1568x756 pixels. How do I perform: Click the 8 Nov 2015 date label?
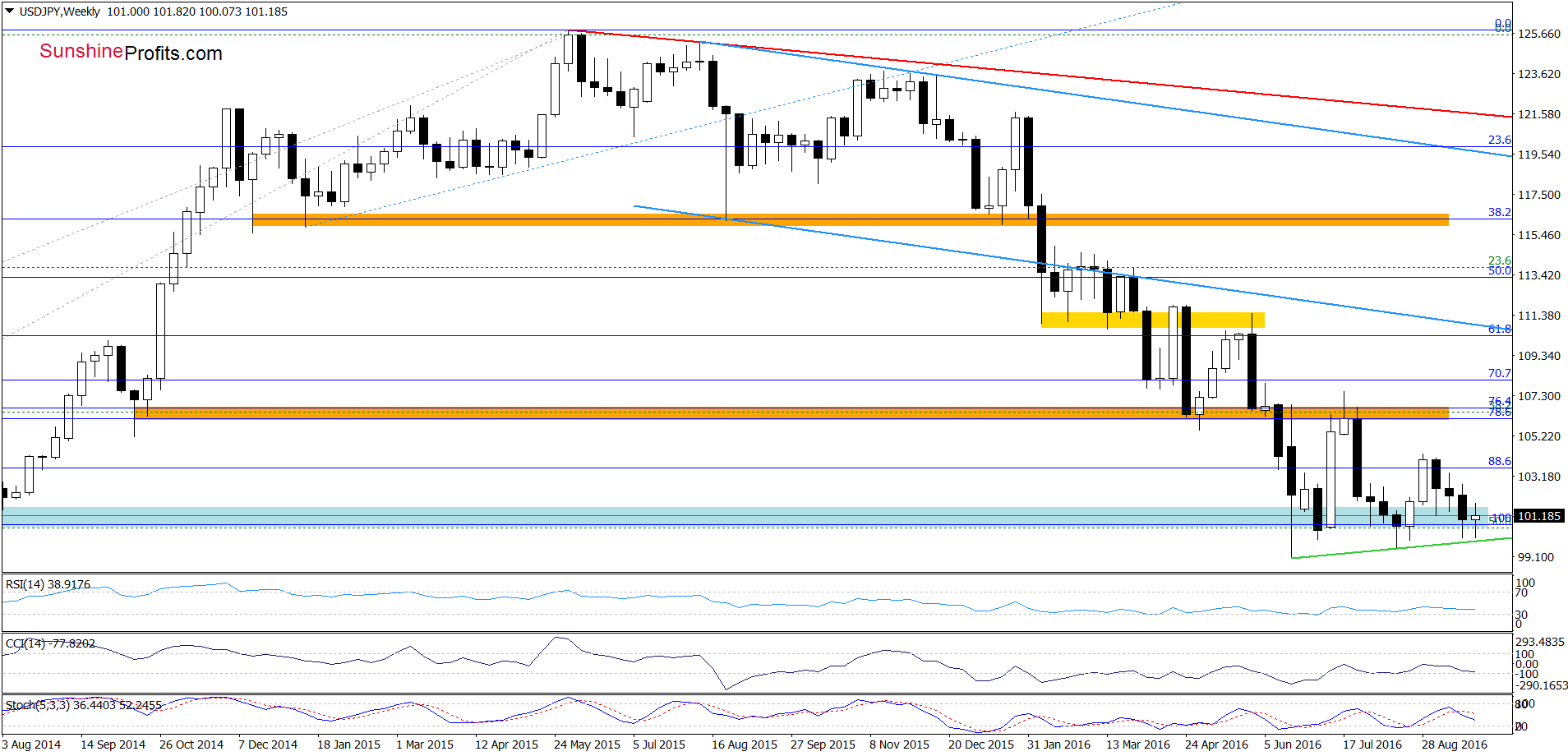(x=899, y=744)
